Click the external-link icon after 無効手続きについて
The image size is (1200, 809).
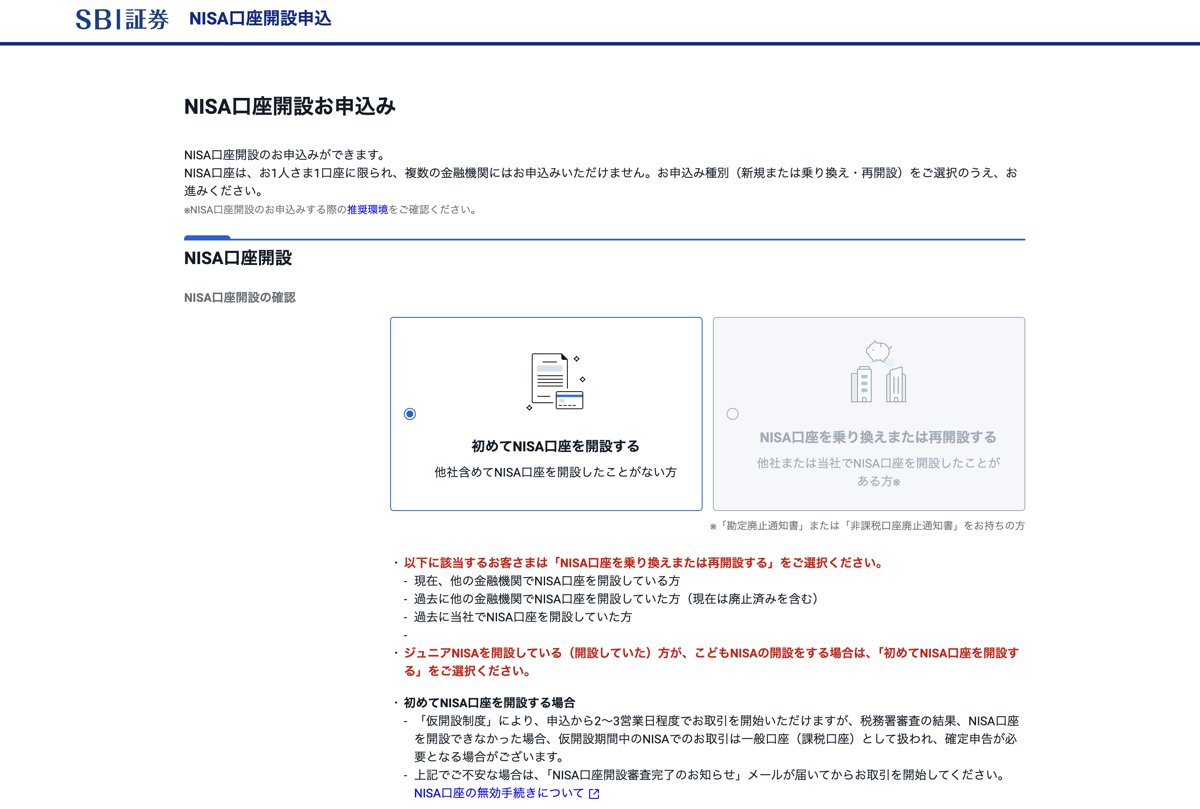coord(594,794)
